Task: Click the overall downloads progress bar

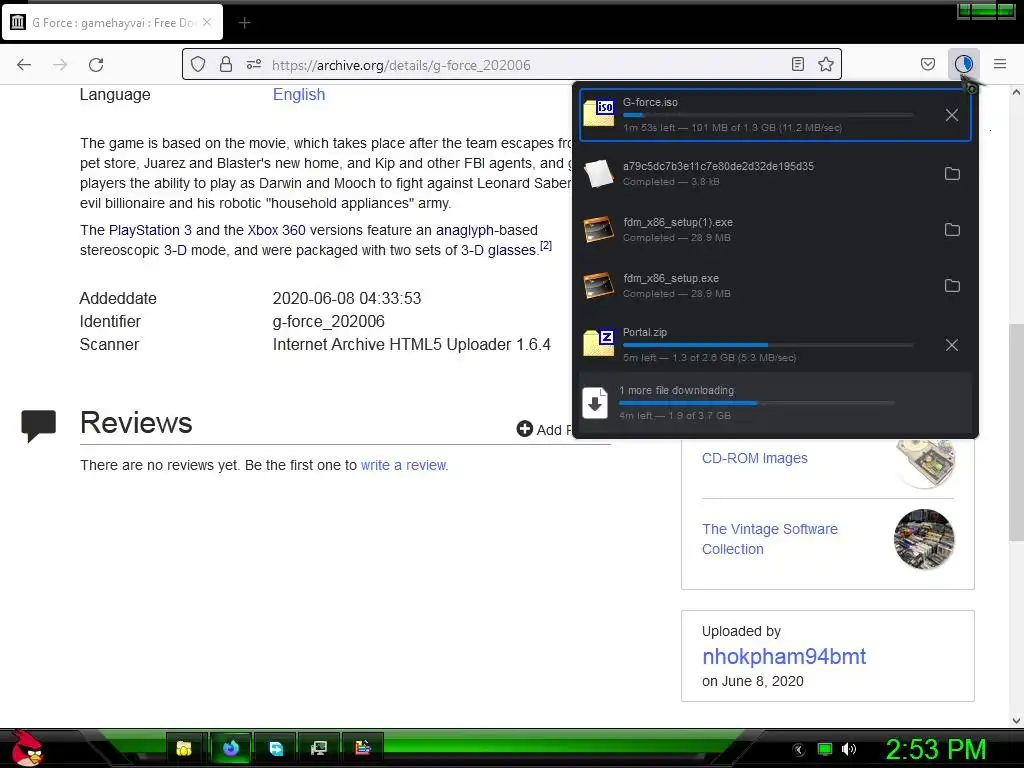Action: pyautogui.click(x=756, y=403)
